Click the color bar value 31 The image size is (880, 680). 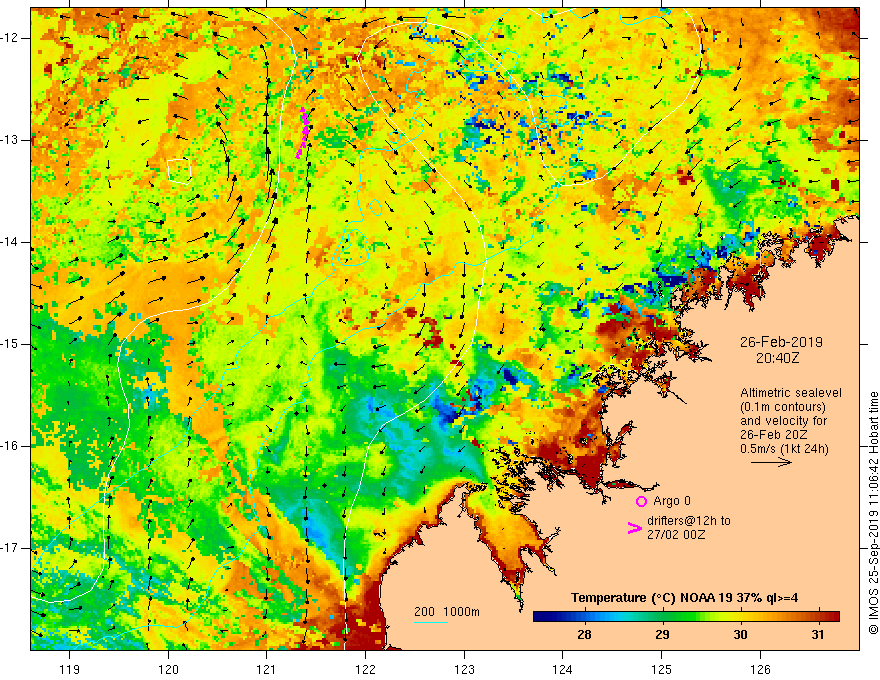(818, 635)
